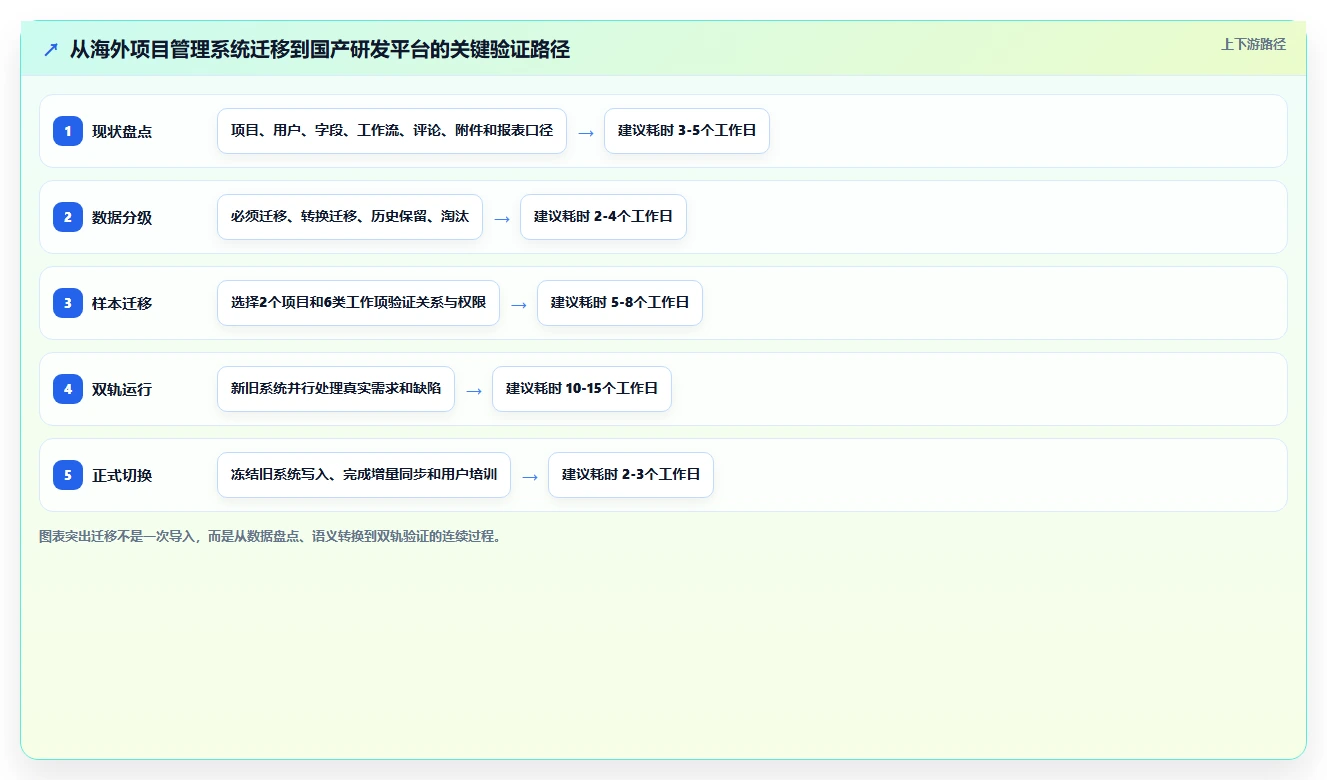The height and width of the screenshot is (780, 1327).
Task: Click the 建议耗时 3-5个工作日 box
Action: pyautogui.click(x=687, y=131)
